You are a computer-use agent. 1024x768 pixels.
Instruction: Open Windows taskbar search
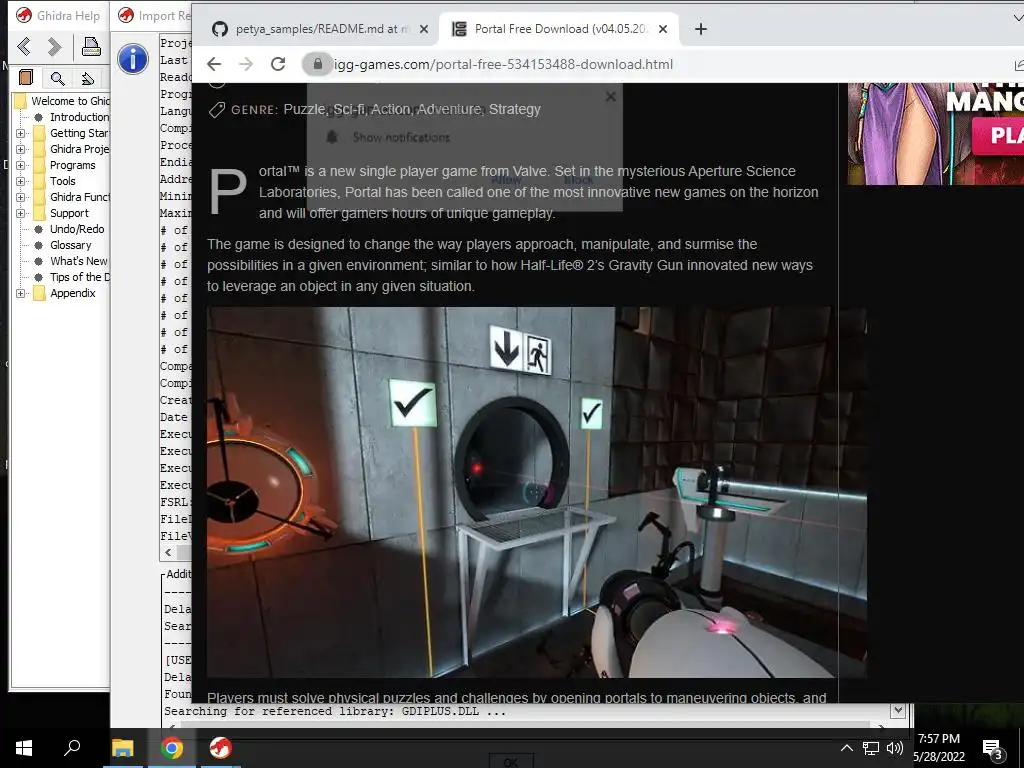click(x=72, y=748)
